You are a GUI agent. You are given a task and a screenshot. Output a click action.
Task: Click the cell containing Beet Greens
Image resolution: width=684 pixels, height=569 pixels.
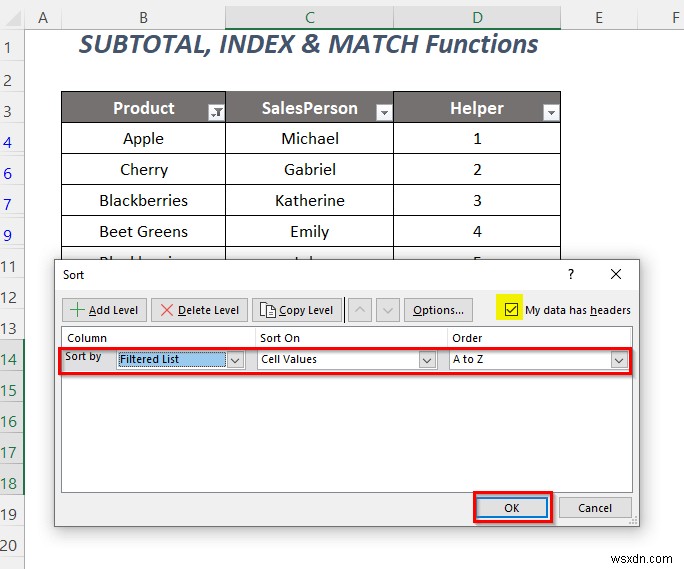pos(144,231)
